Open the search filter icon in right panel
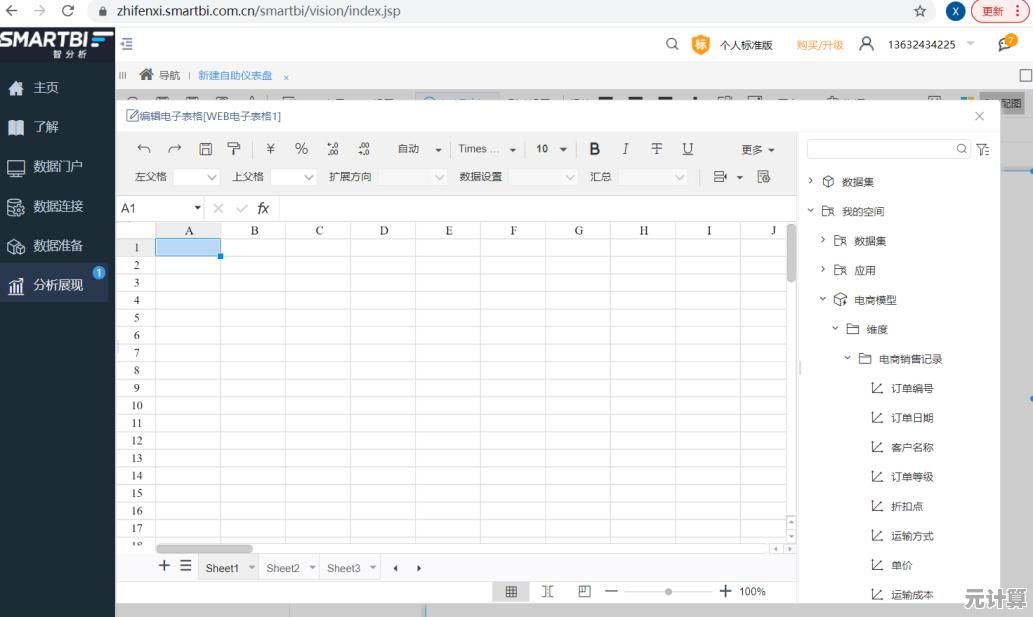Viewport: 1033px width, 617px height. click(x=981, y=148)
